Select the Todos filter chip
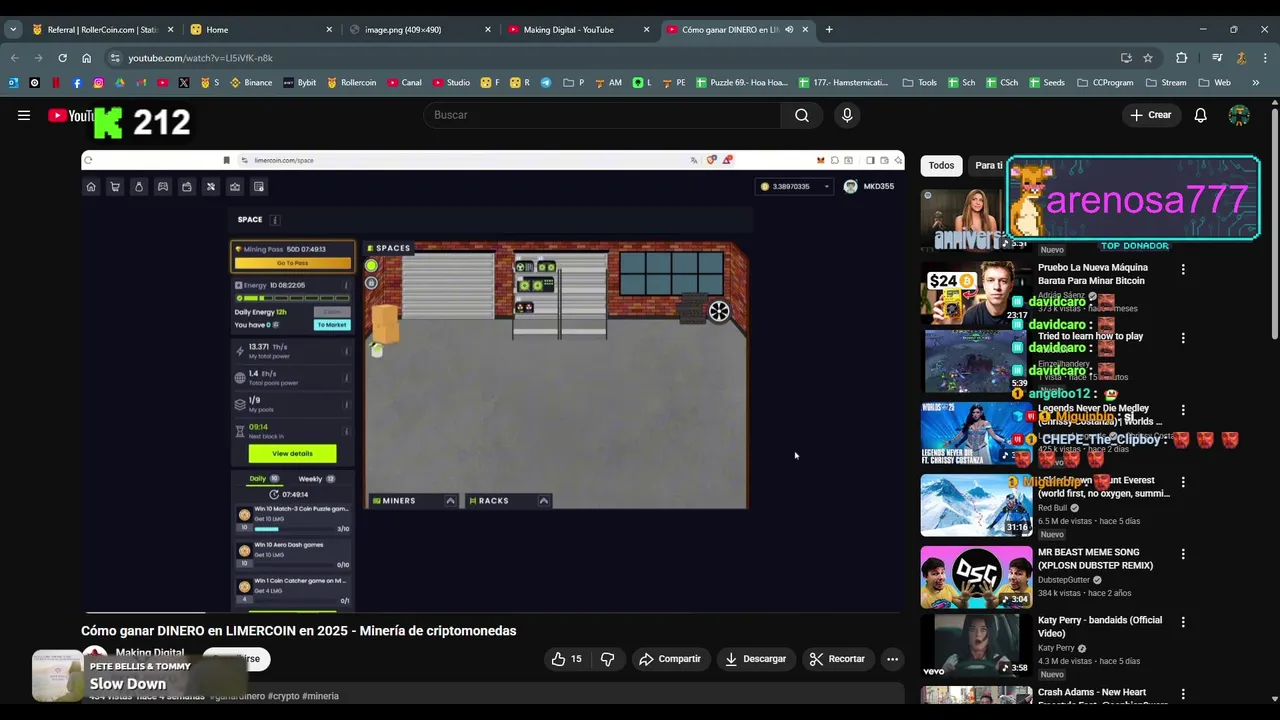1280x720 pixels. [941, 166]
